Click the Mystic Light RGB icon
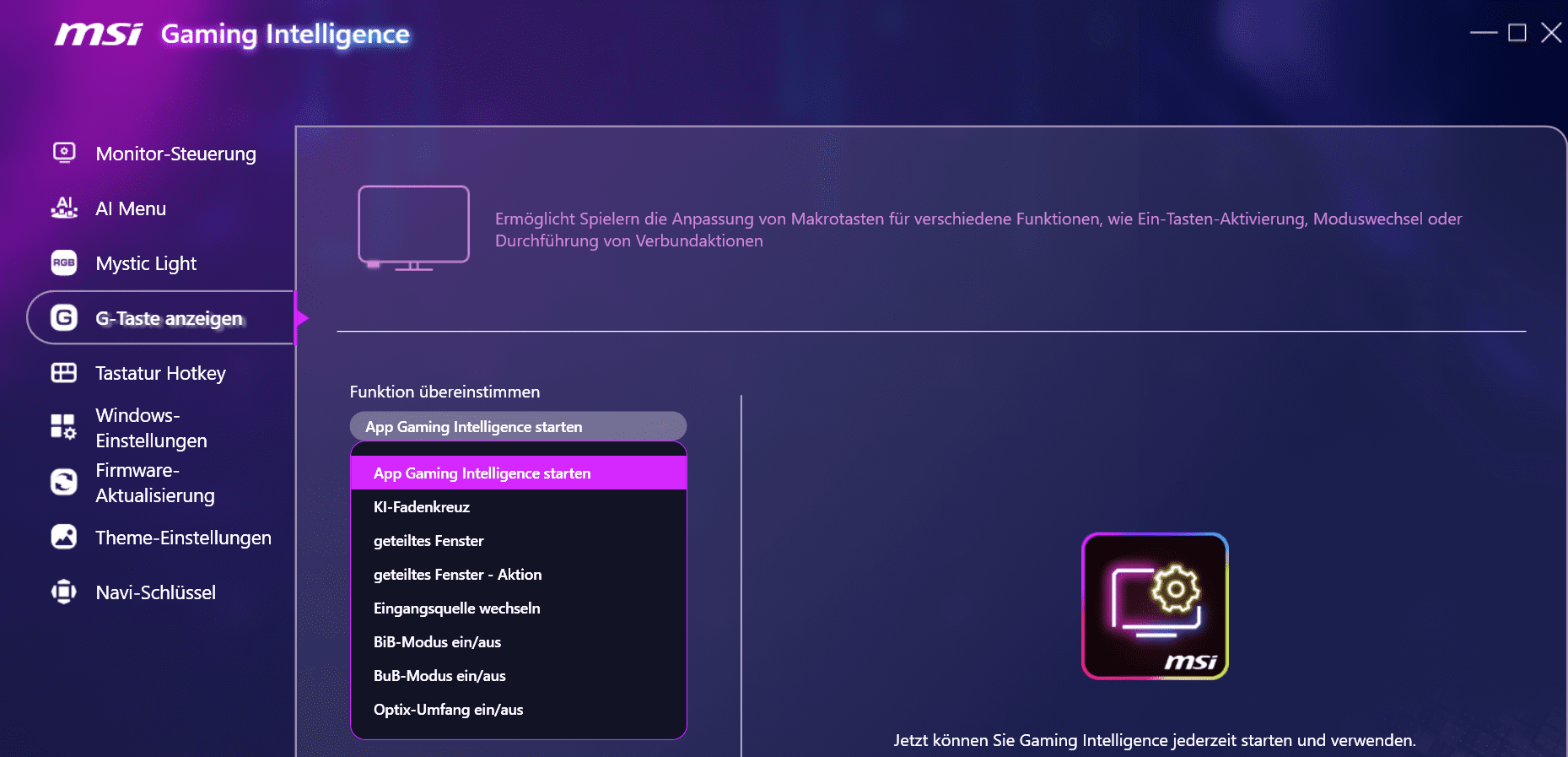The width and height of the screenshot is (1568, 757). 64,262
